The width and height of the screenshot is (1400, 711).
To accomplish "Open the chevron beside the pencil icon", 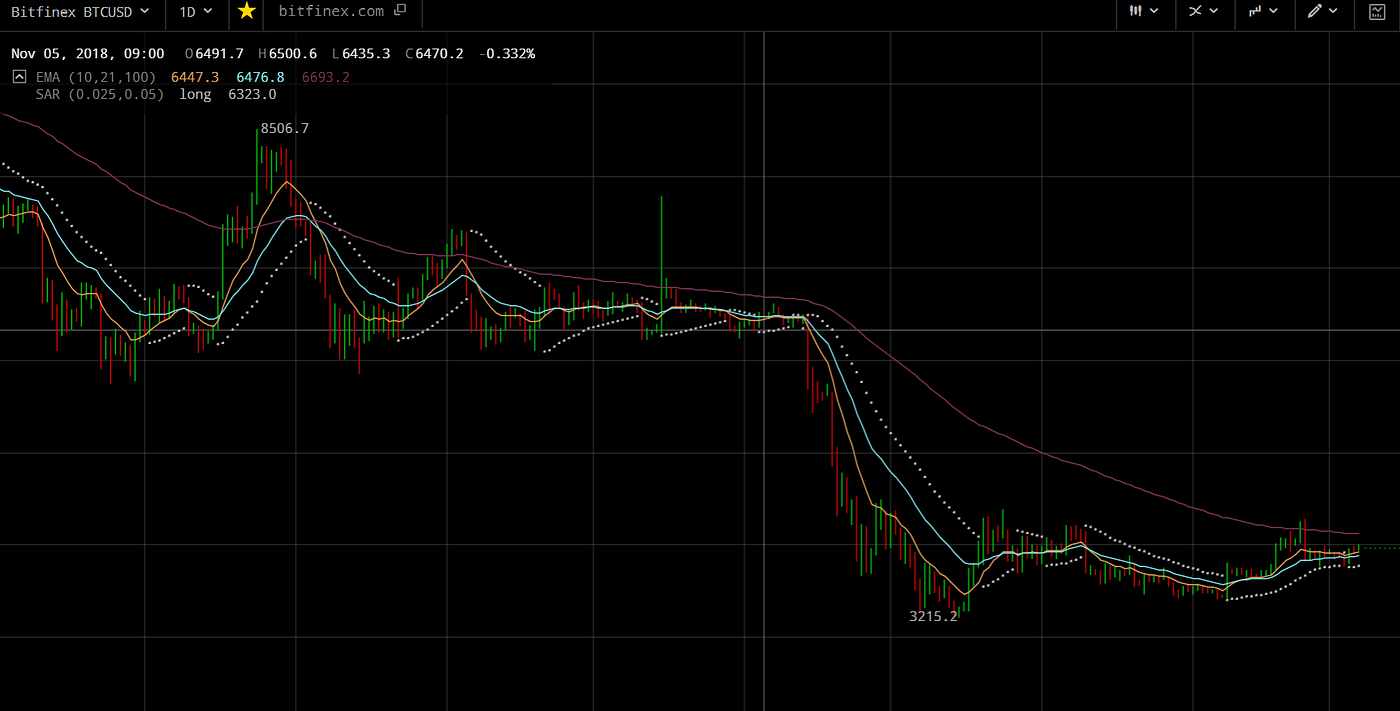I will click(1335, 11).
